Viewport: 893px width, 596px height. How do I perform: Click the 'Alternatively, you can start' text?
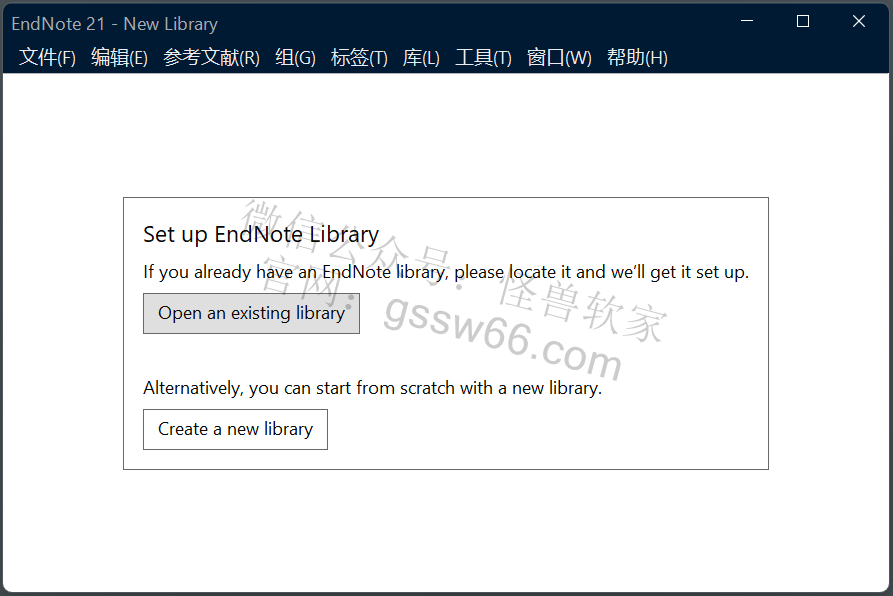(x=372, y=388)
